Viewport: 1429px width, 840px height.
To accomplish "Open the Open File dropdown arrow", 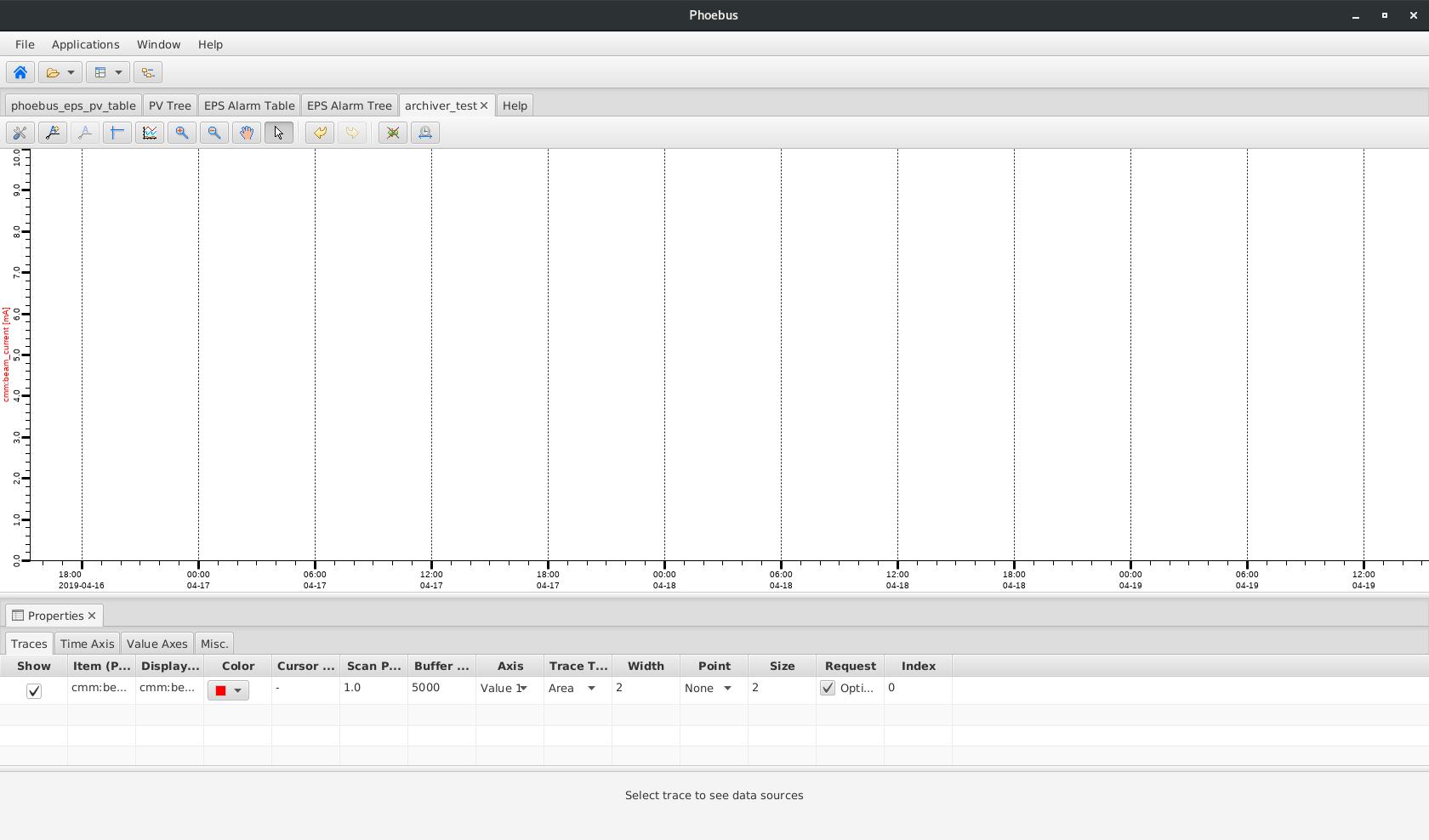I will point(70,72).
